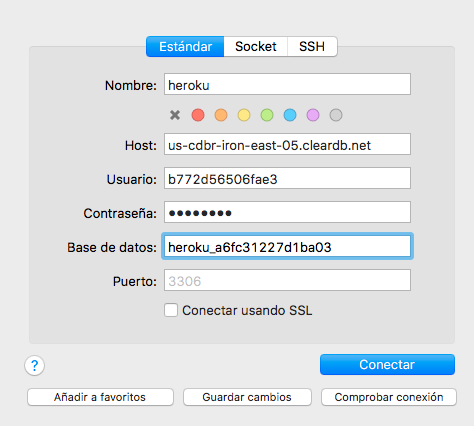Clear the color label with the X icon
Viewport: 474px width, 426px height.
click(175, 115)
